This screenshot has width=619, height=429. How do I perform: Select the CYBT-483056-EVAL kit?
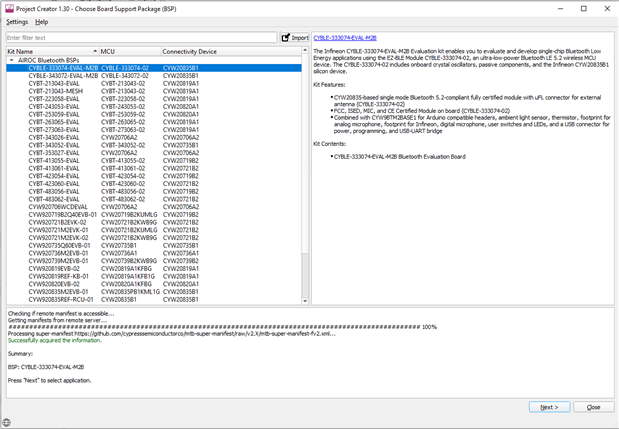[x=54, y=191]
